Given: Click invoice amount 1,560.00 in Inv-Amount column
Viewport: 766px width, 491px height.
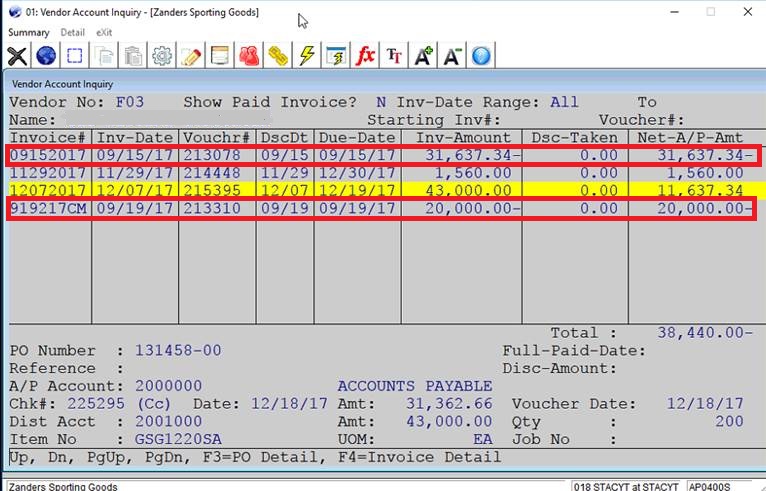Looking at the screenshot, I should (473, 173).
